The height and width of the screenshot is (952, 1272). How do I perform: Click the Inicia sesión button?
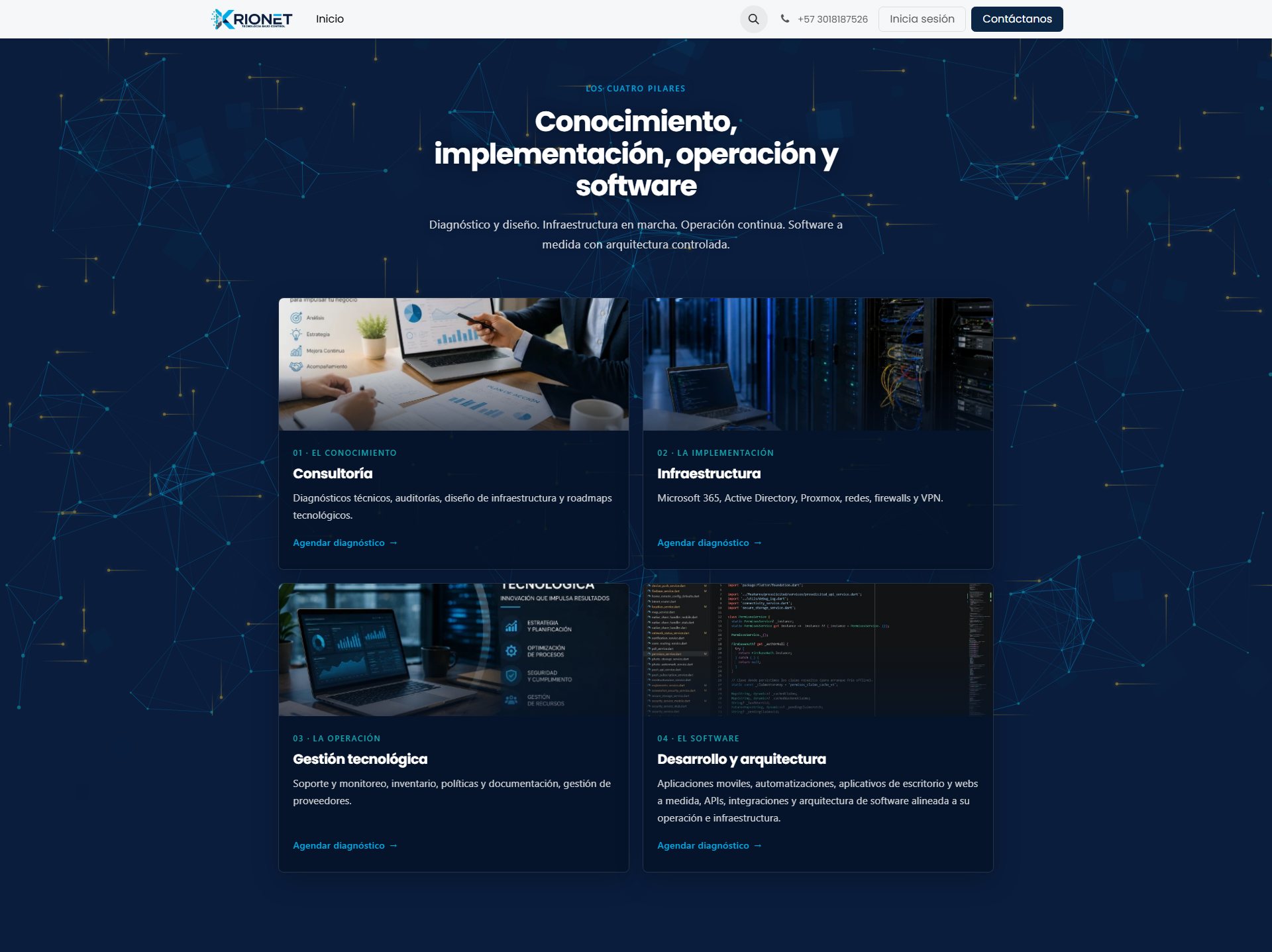(x=922, y=19)
